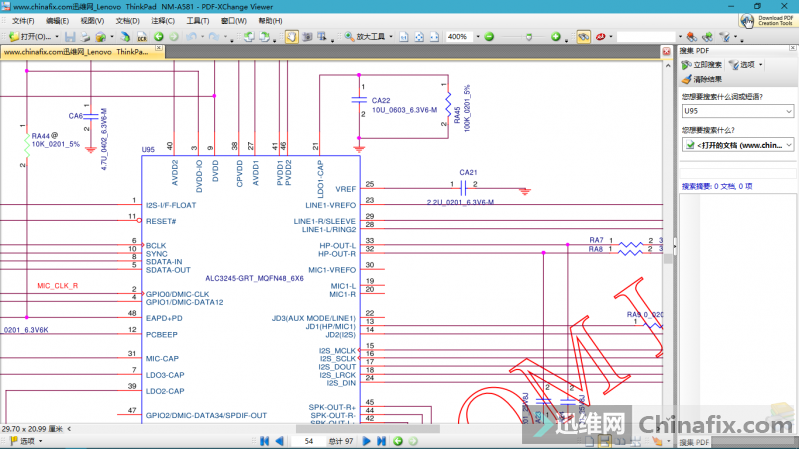799x449 pixels.
Task: Click the 立即搜索 search now button
Action: pyautogui.click(x=702, y=65)
